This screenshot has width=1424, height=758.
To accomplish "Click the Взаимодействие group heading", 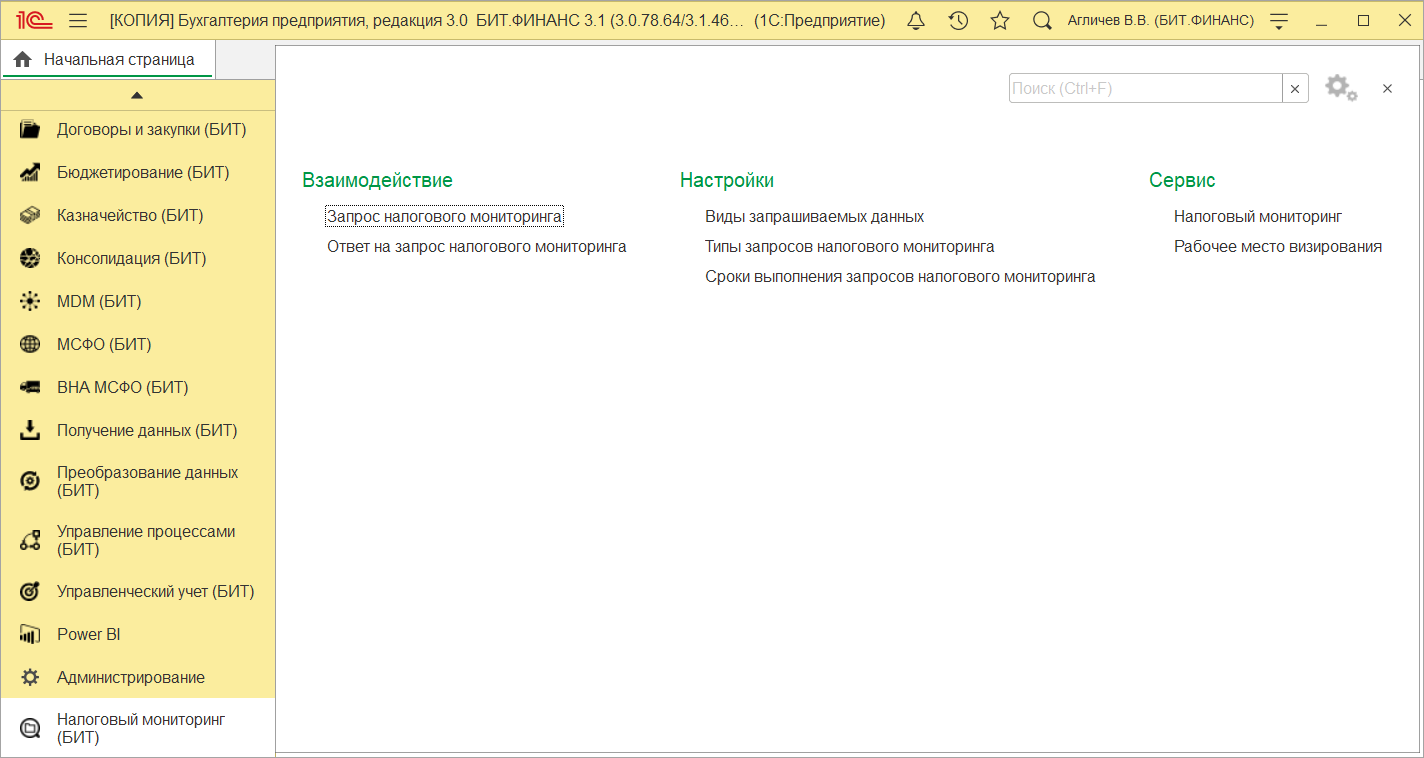I will (x=377, y=180).
